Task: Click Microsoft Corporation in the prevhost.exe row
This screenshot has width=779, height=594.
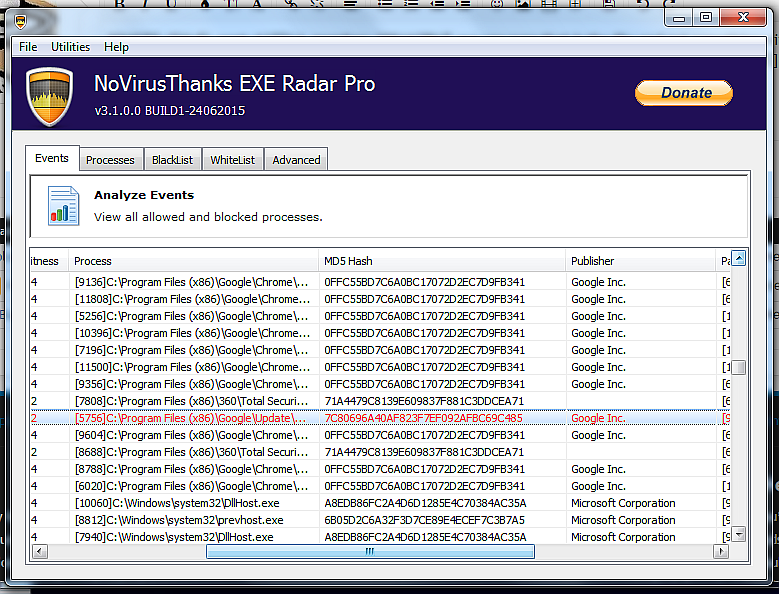Action: pyautogui.click(x=623, y=520)
